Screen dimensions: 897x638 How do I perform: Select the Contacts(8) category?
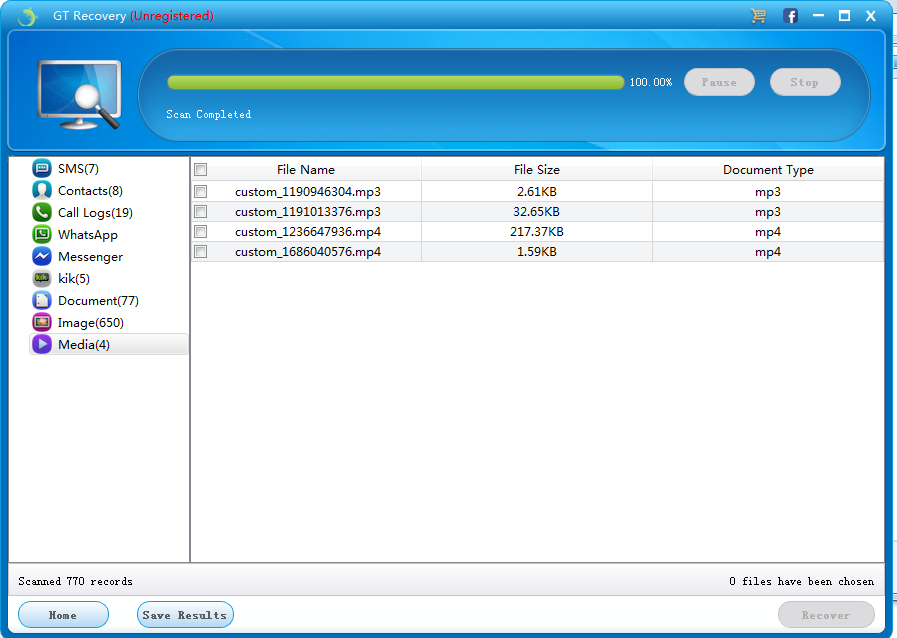click(90, 191)
